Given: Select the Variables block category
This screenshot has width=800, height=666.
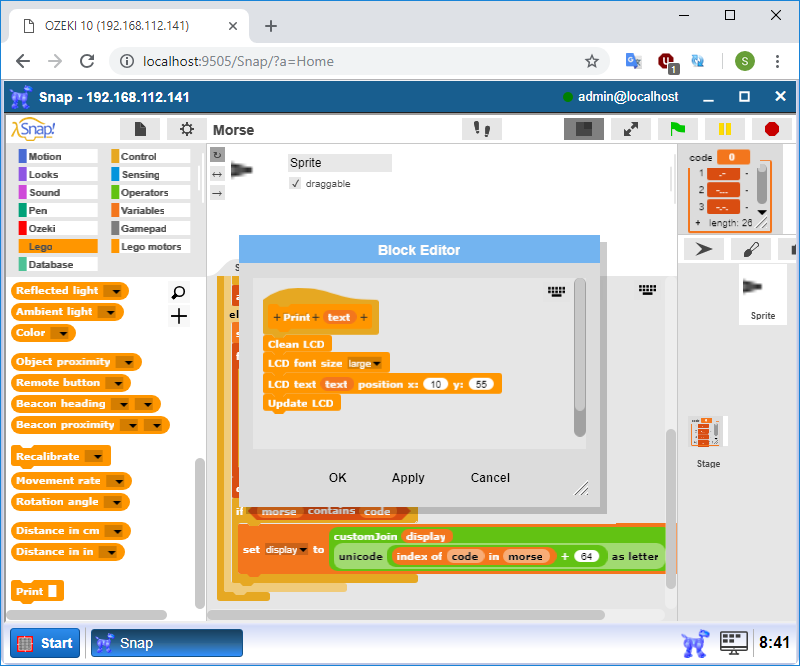Looking at the screenshot, I should coord(151,210).
